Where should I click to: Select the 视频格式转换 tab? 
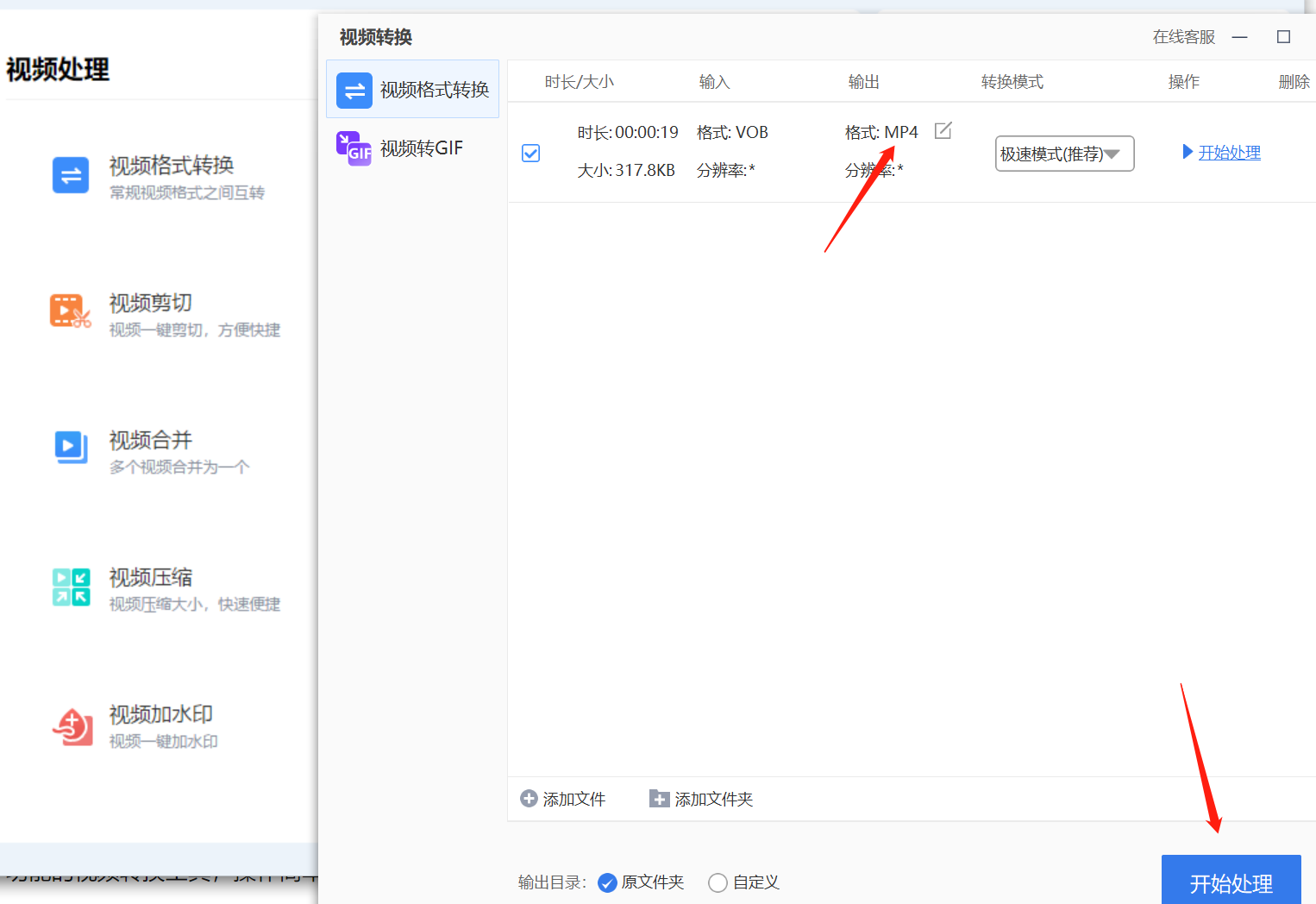point(412,89)
